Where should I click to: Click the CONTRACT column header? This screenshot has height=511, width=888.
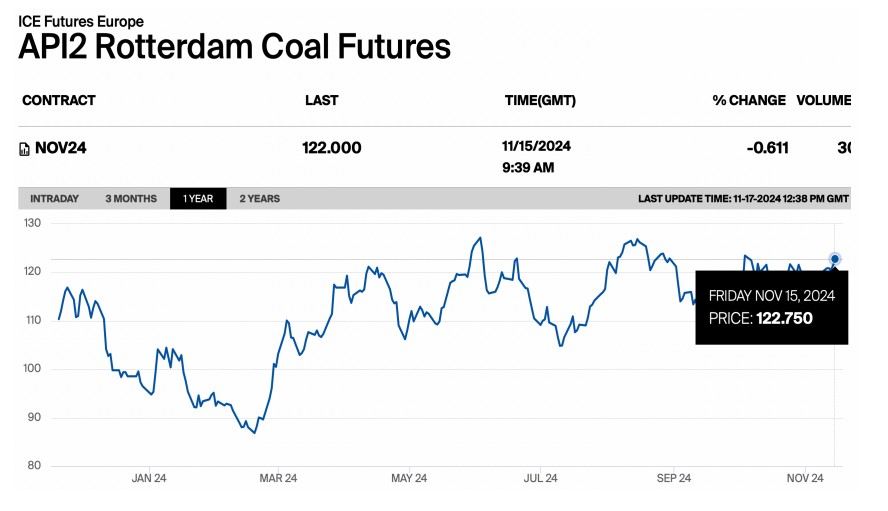coord(59,100)
